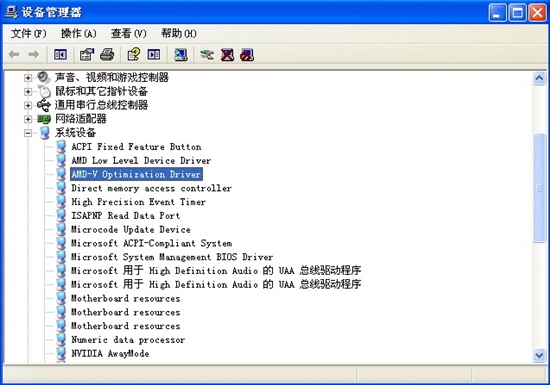
Task: Close the 设备管理器 window
Action: pos(538,13)
